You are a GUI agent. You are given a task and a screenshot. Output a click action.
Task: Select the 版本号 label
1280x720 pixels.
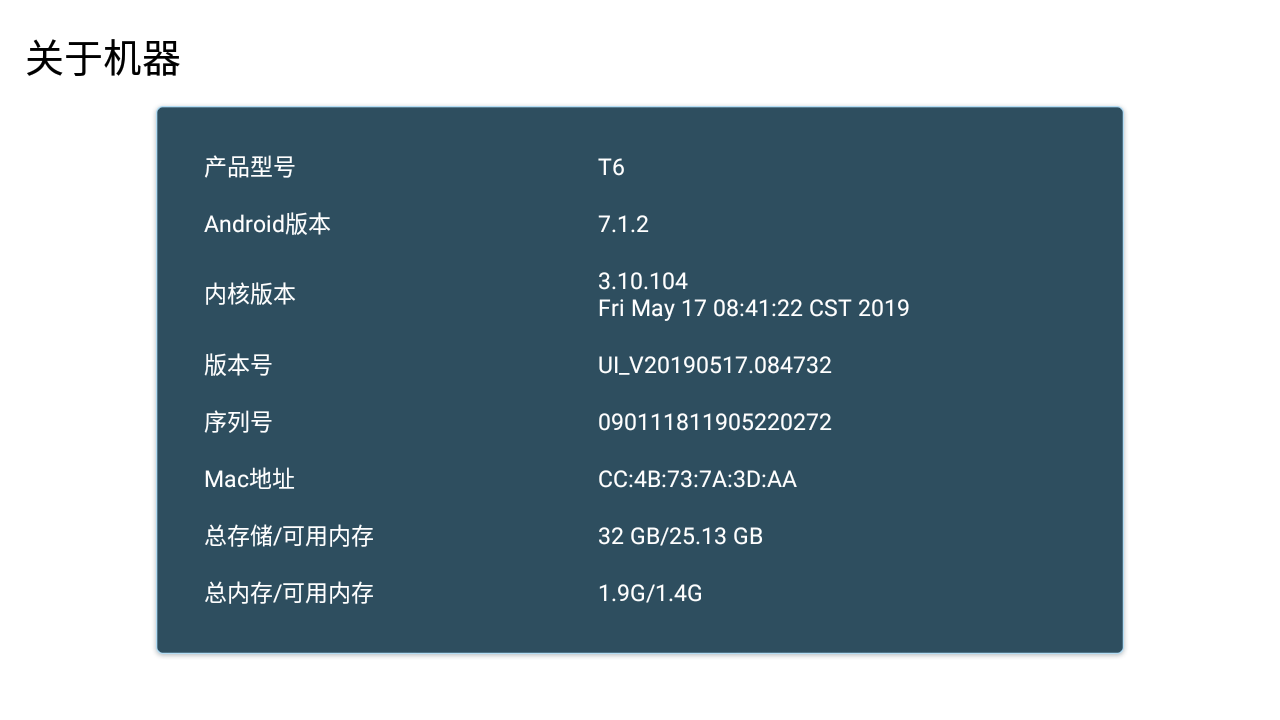tap(238, 365)
